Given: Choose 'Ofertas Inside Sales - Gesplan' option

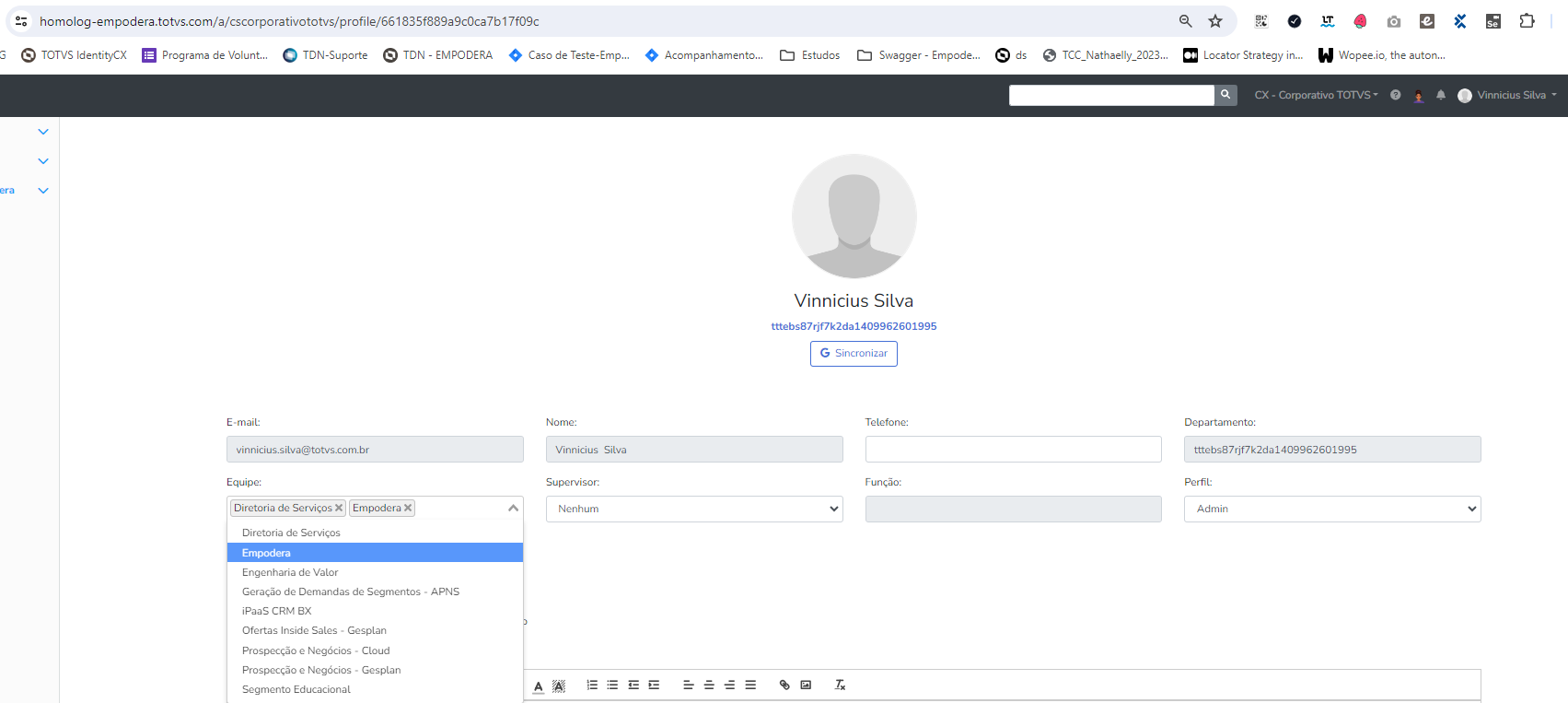Looking at the screenshot, I should [375, 630].
